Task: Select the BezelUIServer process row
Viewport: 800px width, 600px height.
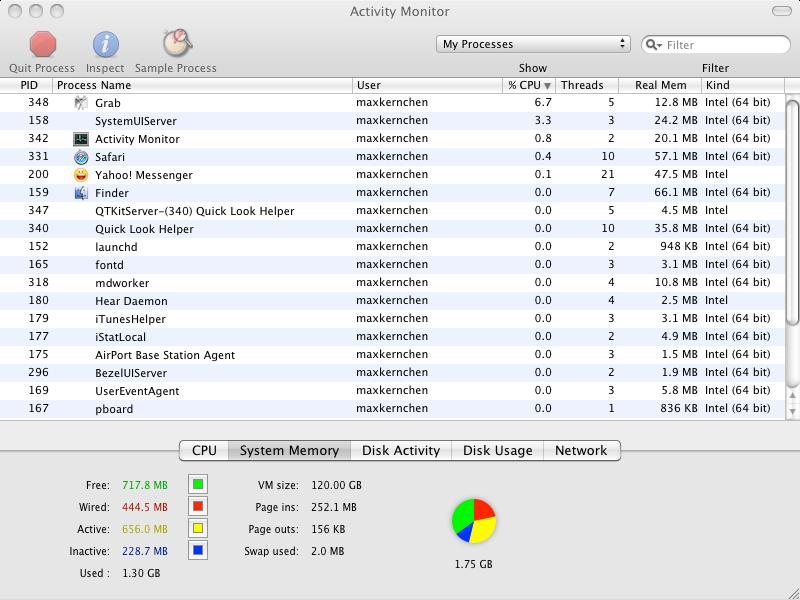Action: click(392, 372)
